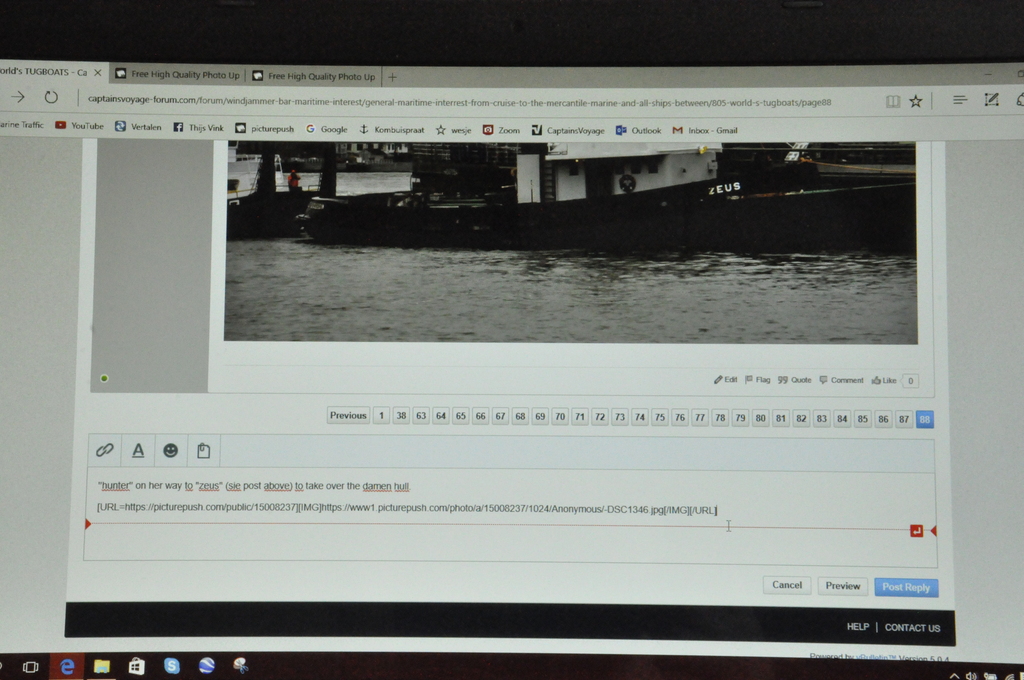This screenshot has width=1024, height=680.
Task: Go to page 75
Action: (x=660, y=417)
